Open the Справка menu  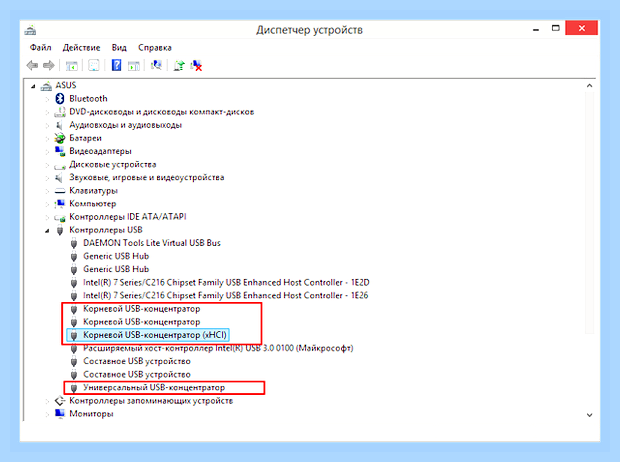pos(155,47)
